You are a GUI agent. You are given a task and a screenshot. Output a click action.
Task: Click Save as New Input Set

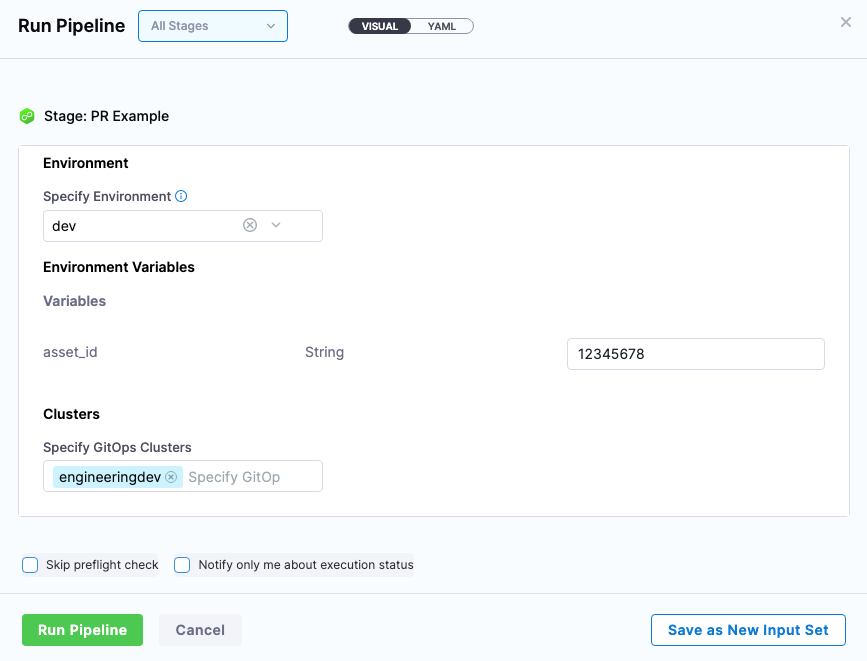pyautogui.click(x=748, y=630)
